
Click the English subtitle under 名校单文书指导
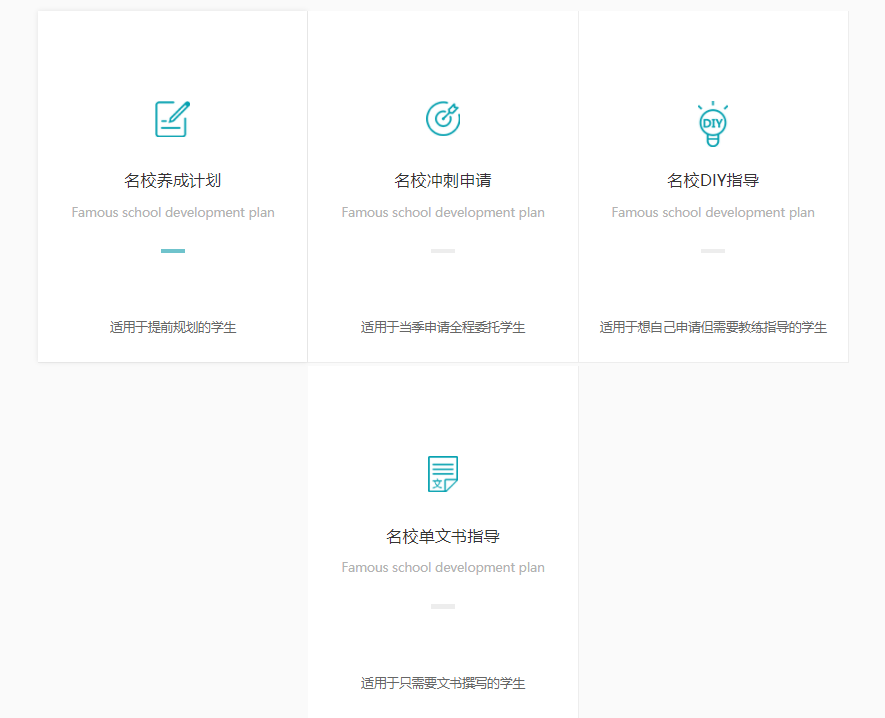(x=443, y=568)
